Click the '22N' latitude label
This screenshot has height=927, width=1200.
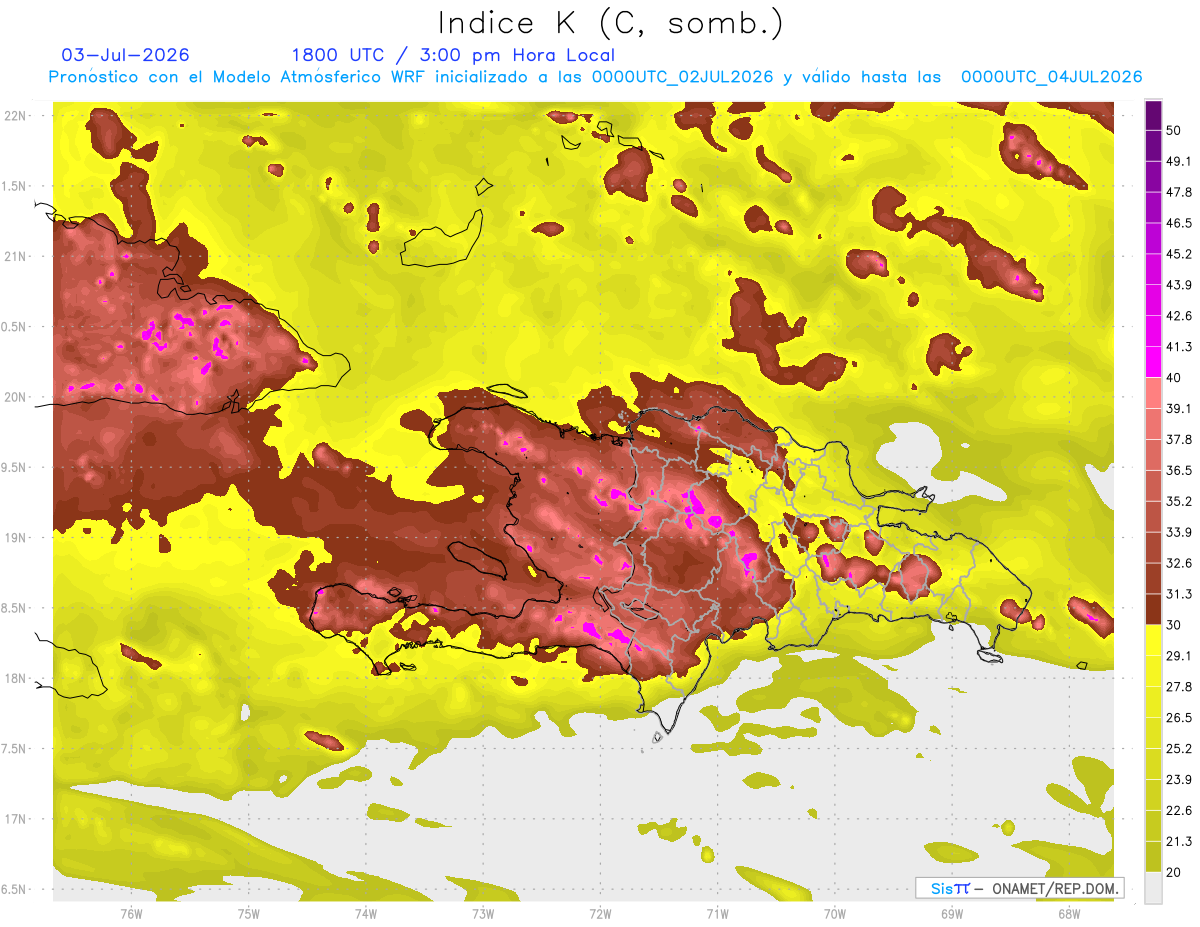pyautogui.click(x=17, y=115)
